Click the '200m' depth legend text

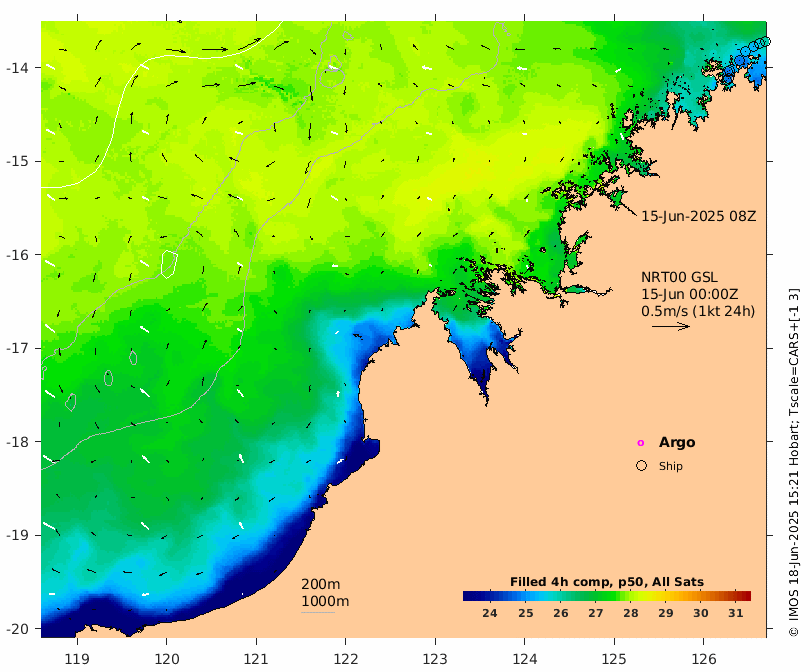[320, 584]
